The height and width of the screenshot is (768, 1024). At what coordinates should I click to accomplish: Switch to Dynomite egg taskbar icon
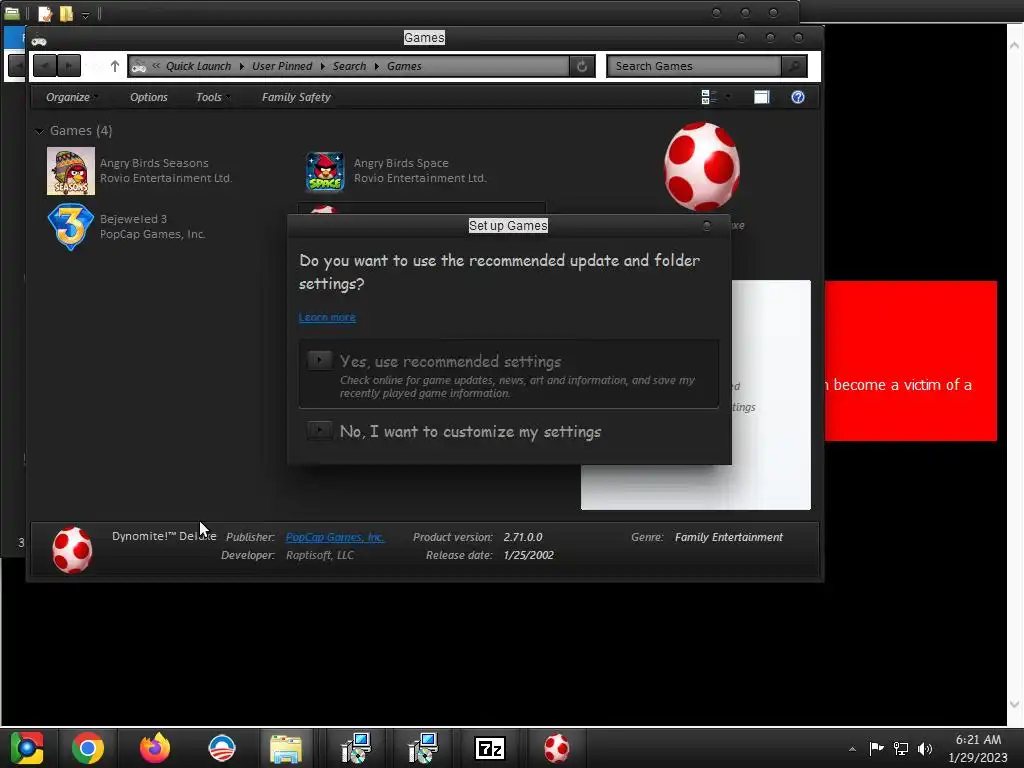point(556,748)
